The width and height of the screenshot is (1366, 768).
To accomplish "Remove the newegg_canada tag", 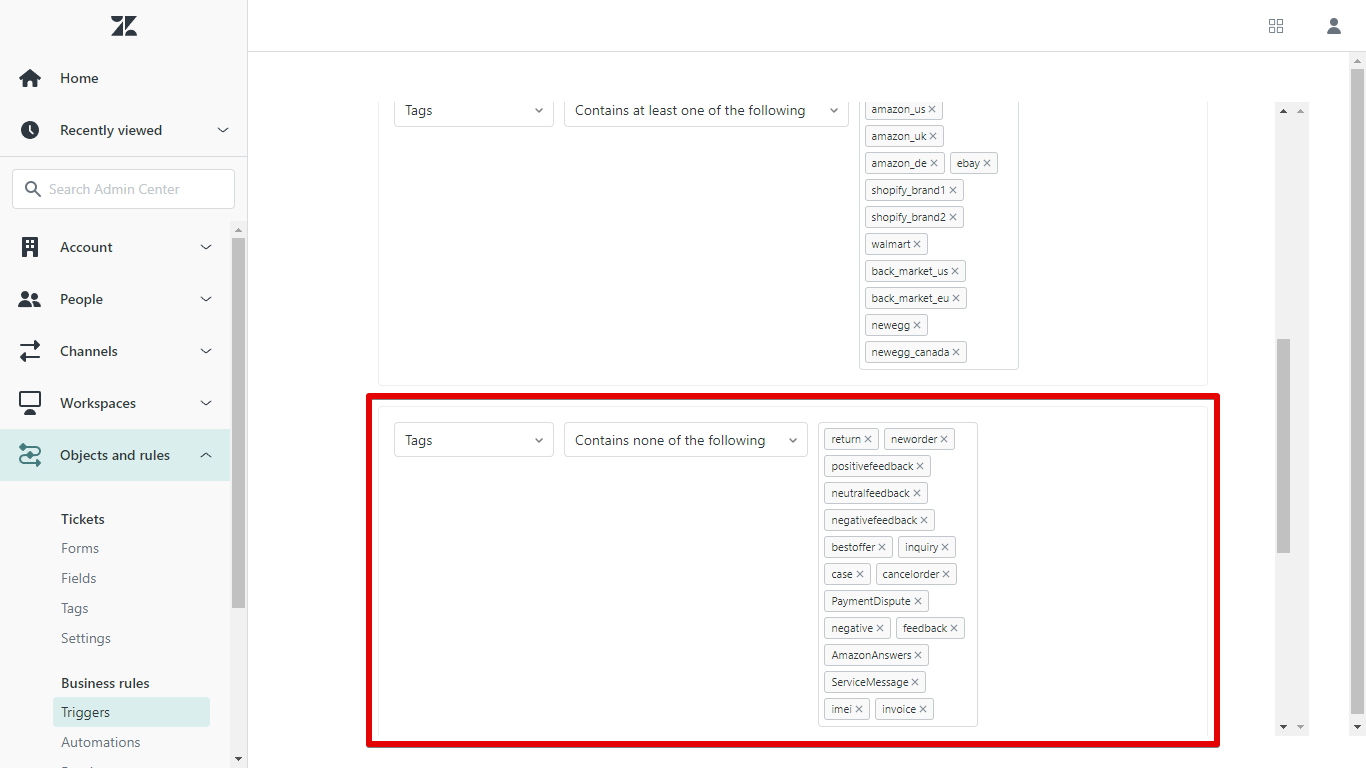I will click(956, 352).
